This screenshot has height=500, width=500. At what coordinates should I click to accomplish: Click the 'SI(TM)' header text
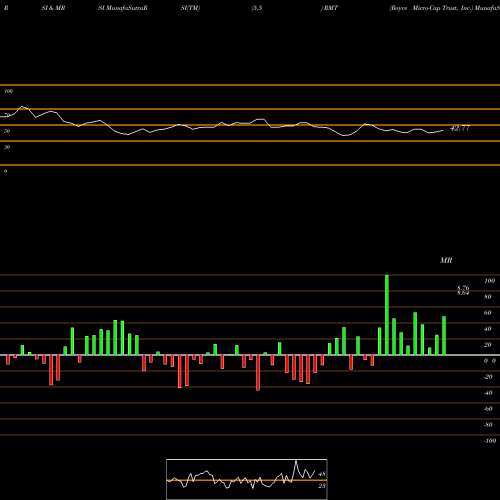190,8
